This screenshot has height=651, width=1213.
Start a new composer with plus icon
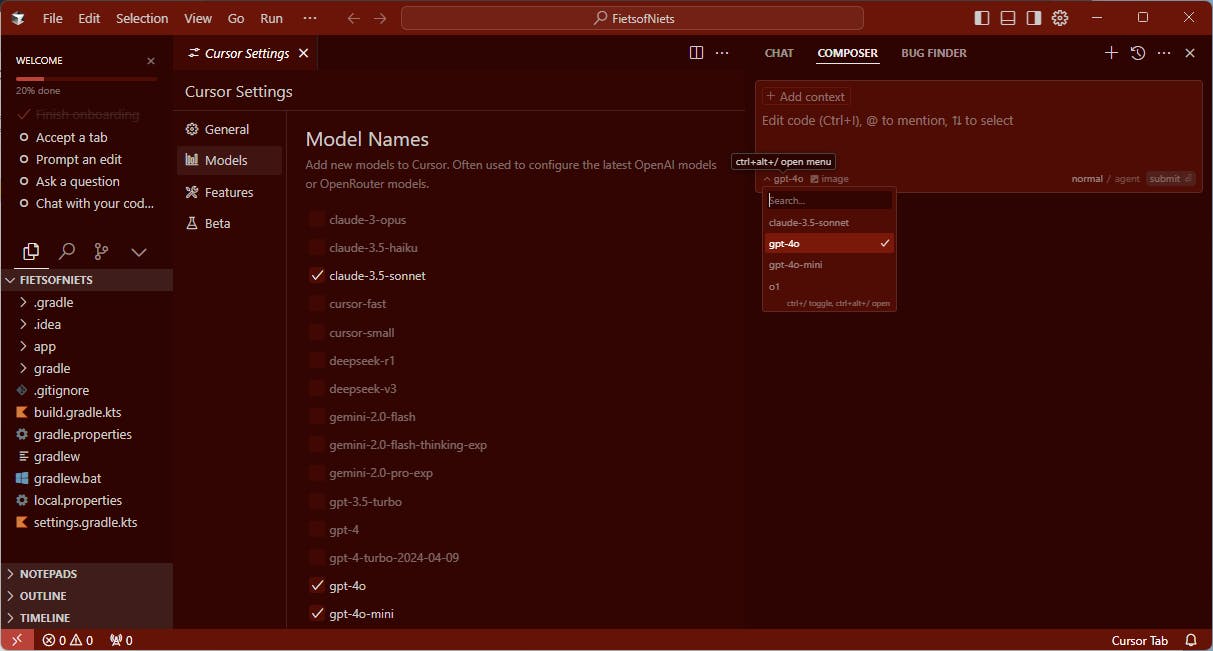click(1111, 53)
